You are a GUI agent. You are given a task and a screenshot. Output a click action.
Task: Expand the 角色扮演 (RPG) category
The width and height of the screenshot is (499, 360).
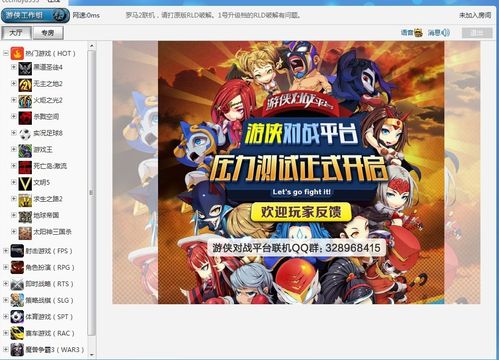[5, 267]
